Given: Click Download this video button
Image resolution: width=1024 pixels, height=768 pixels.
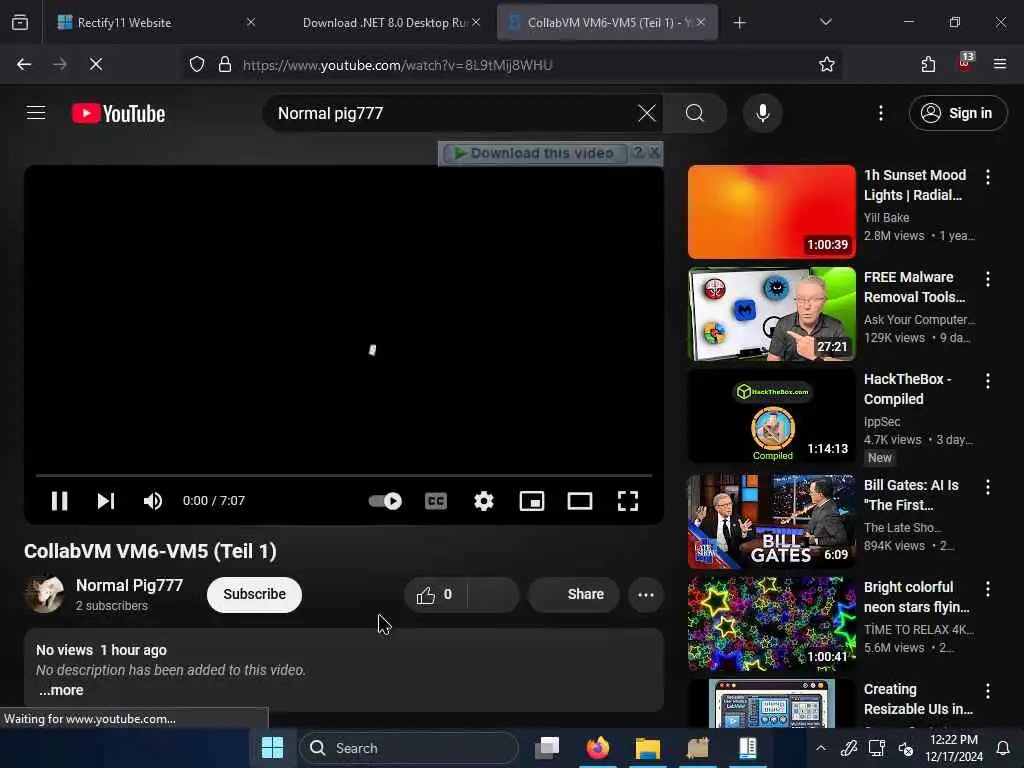Looking at the screenshot, I should point(534,153).
